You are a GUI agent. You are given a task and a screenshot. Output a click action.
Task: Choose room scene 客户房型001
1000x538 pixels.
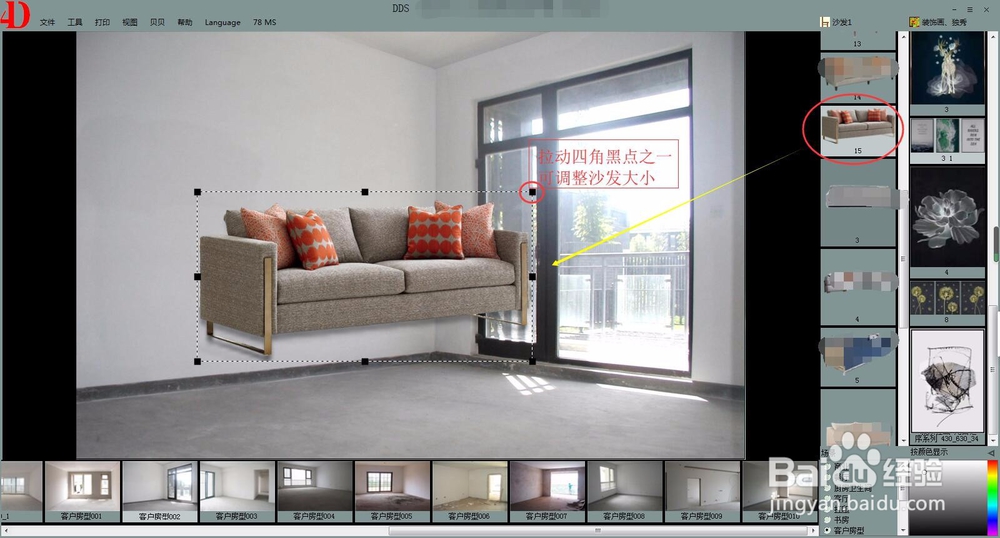tap(82, 491)
